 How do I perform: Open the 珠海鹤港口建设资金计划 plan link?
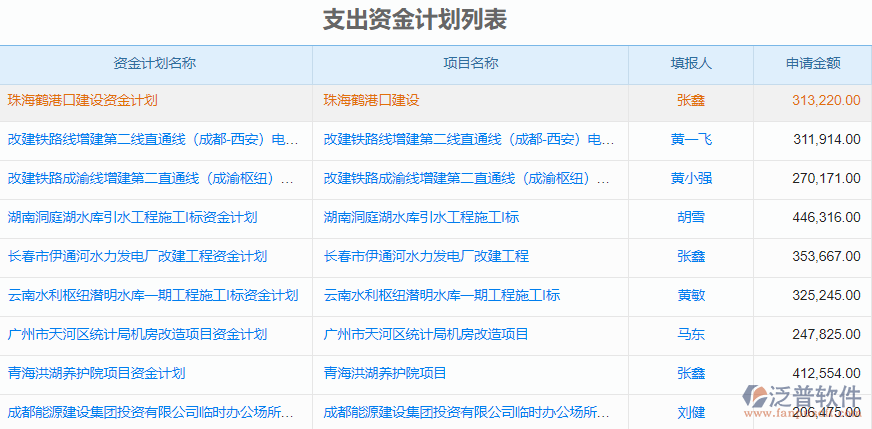82,100
